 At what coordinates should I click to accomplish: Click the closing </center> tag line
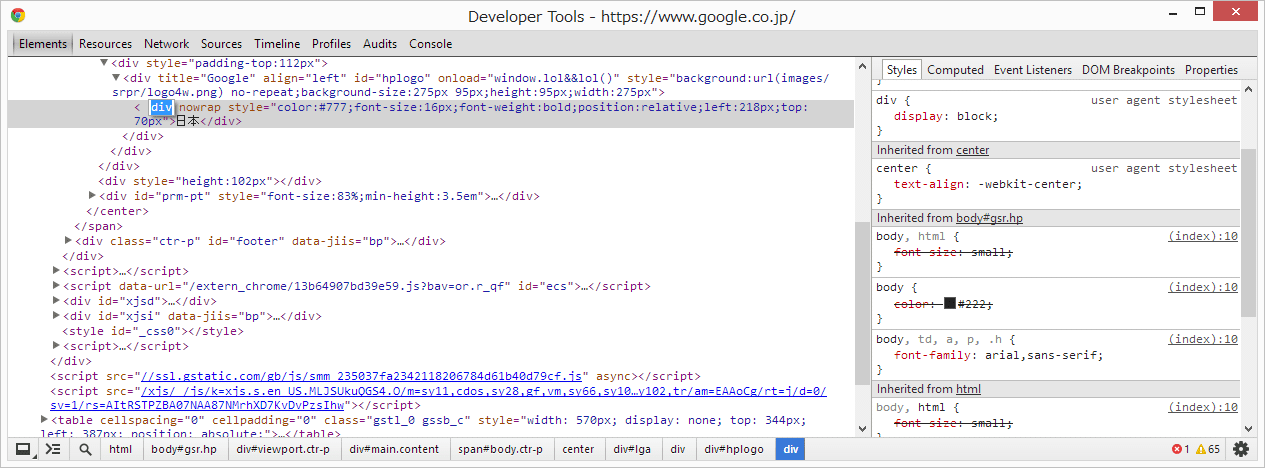tap(117, 212)
